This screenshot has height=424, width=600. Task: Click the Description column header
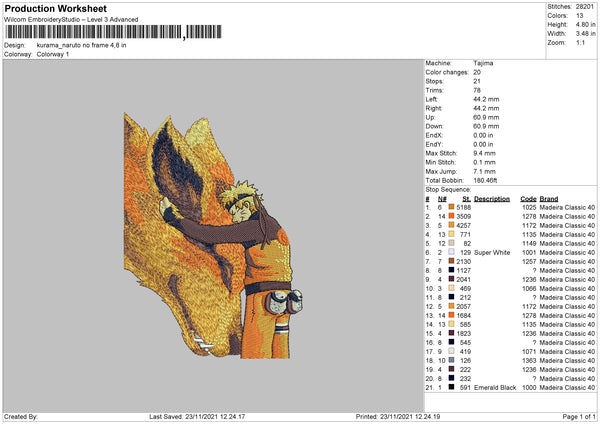492,199
